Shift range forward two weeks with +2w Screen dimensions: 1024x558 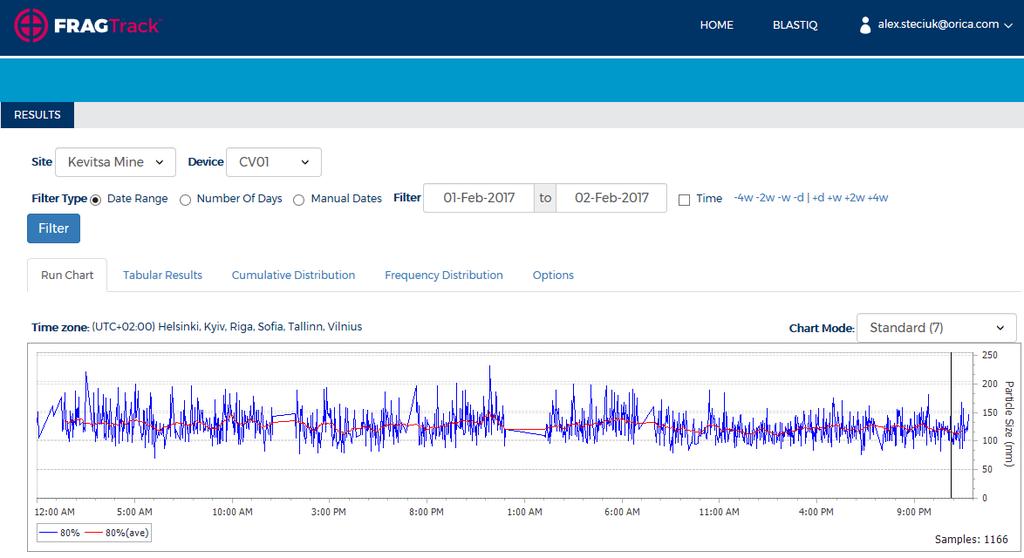[x=855, y=198]
